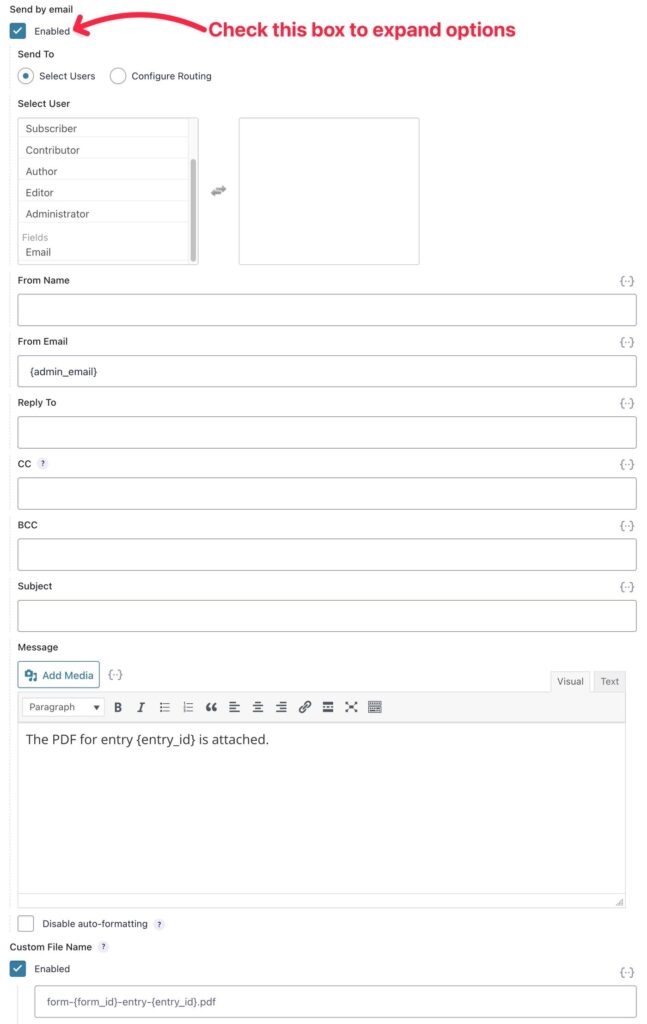The image size is (647, 1024).
Task: Insert a hyperlink into the message
Action: pyautogui.click(x=304, y=707)
